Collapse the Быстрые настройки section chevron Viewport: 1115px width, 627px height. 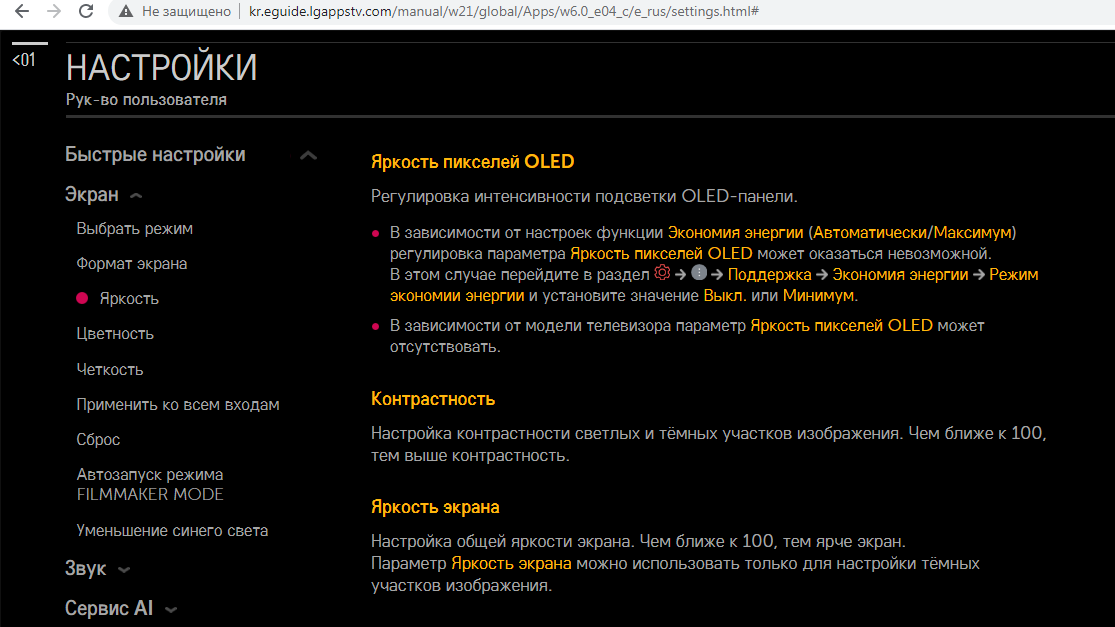click(x=308, y=155)
